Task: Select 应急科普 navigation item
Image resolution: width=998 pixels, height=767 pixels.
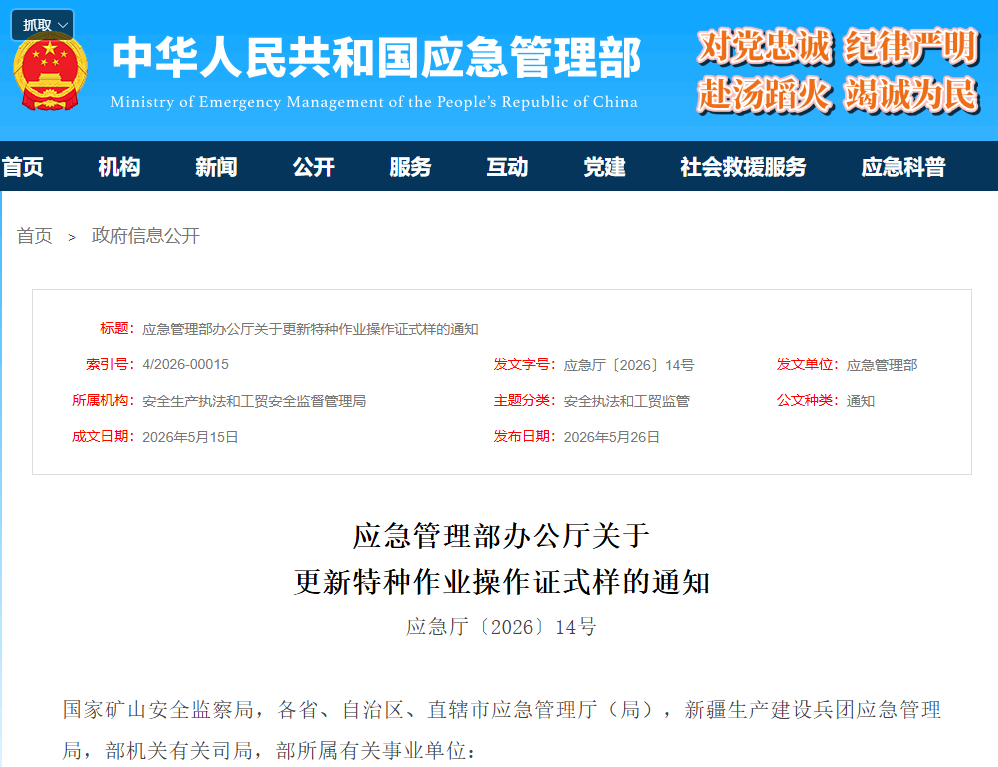Action: click(903, 167)
